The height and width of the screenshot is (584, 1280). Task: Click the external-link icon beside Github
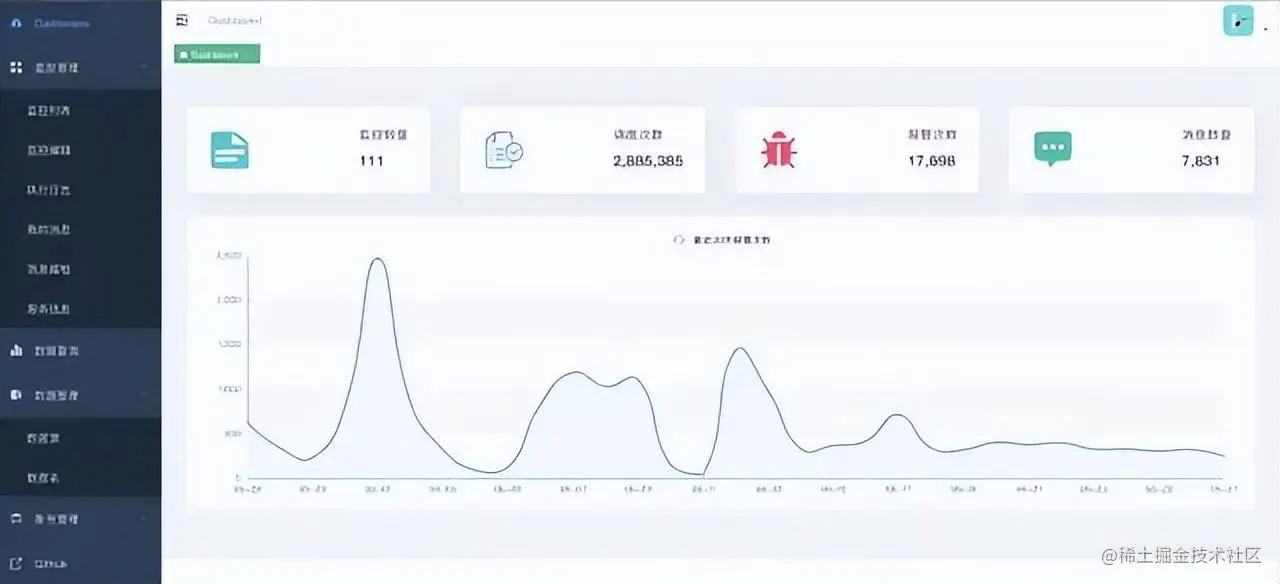(x=16, y=563)
